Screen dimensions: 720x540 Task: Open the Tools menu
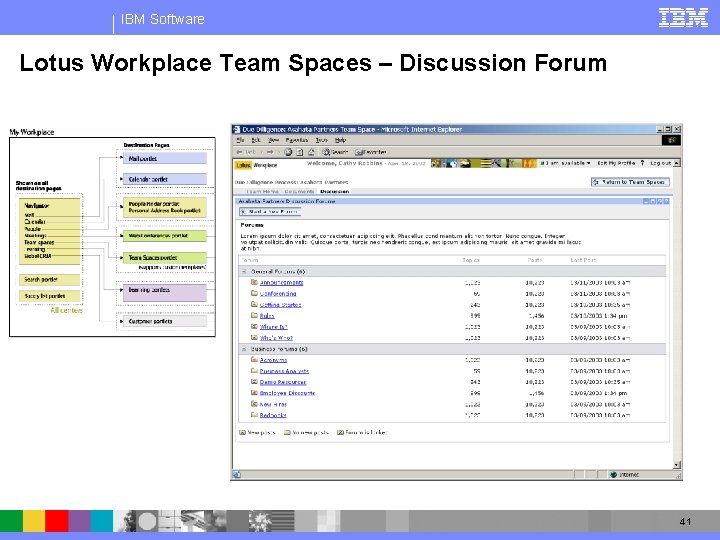(321, 140)
